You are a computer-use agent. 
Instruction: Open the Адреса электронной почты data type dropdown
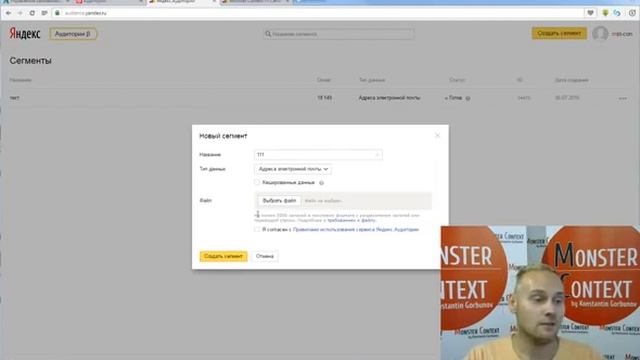tap(293, 169)
